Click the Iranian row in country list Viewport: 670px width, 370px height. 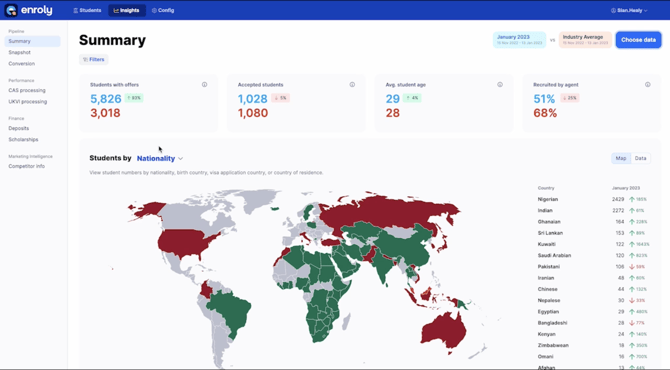click(x=593, y=278)
